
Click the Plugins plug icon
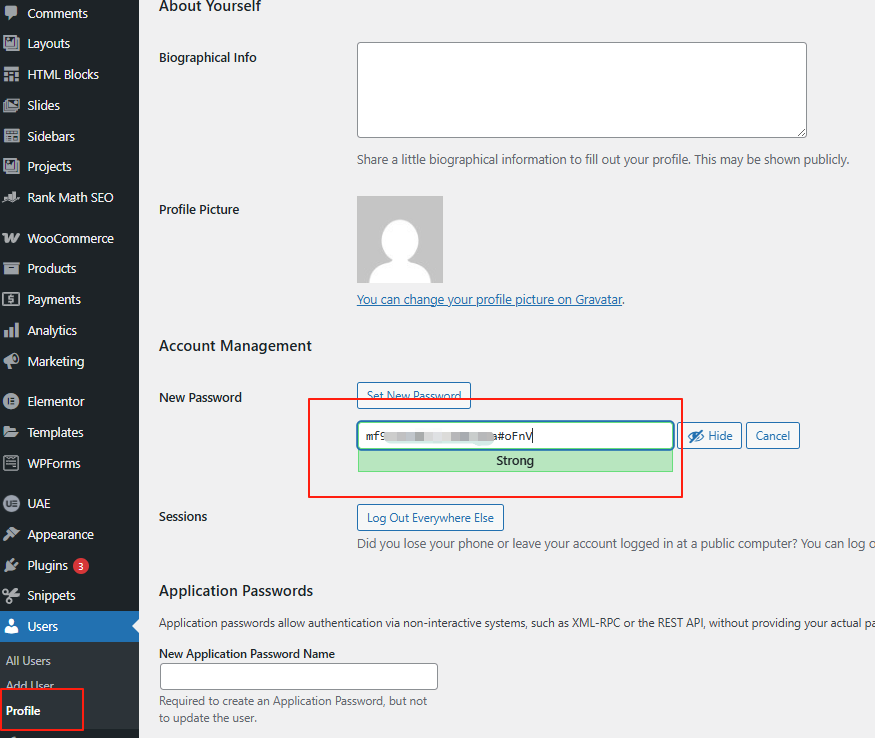[x=12, y=565]
